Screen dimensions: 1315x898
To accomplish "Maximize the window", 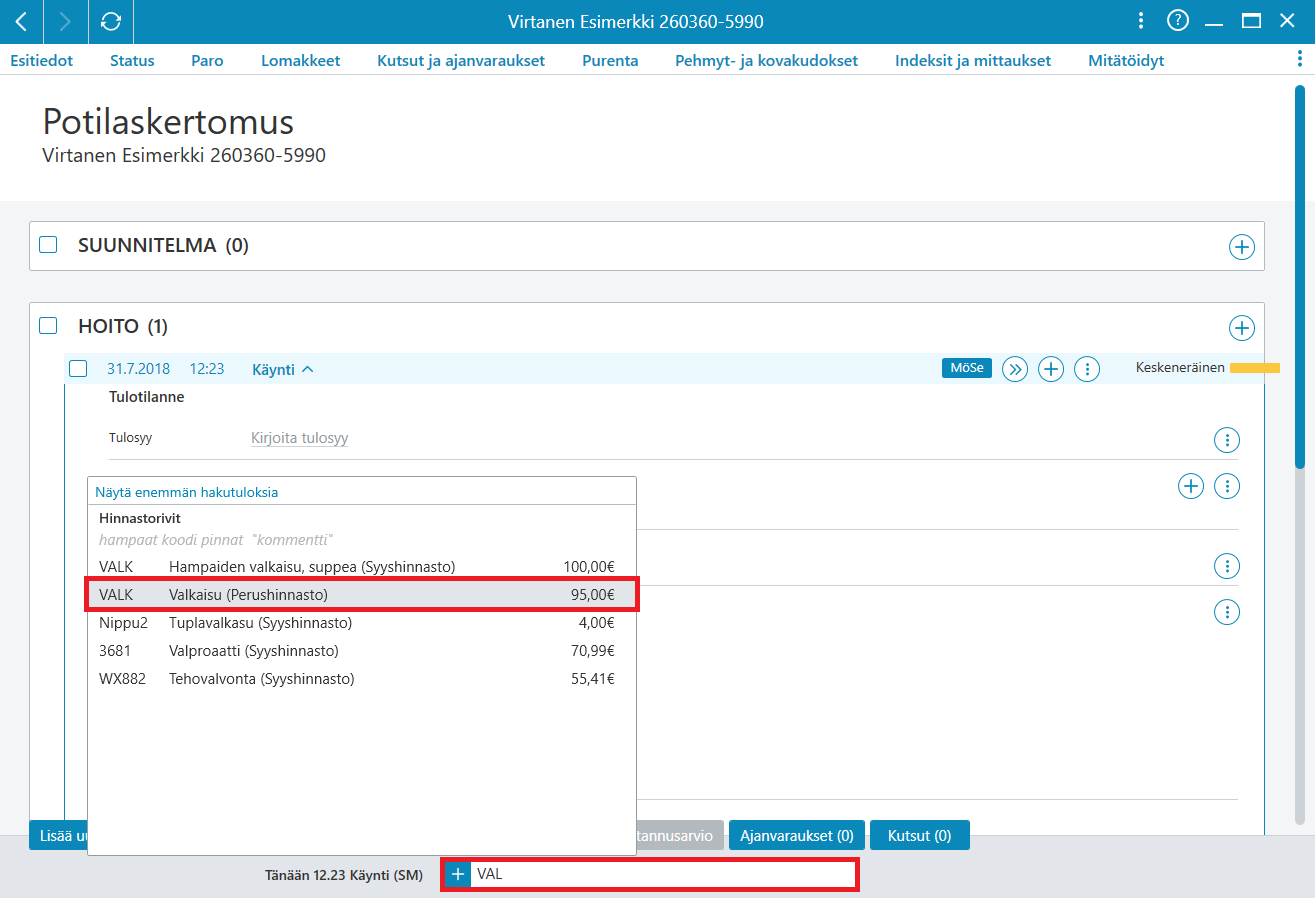I will click(1250, 21).
